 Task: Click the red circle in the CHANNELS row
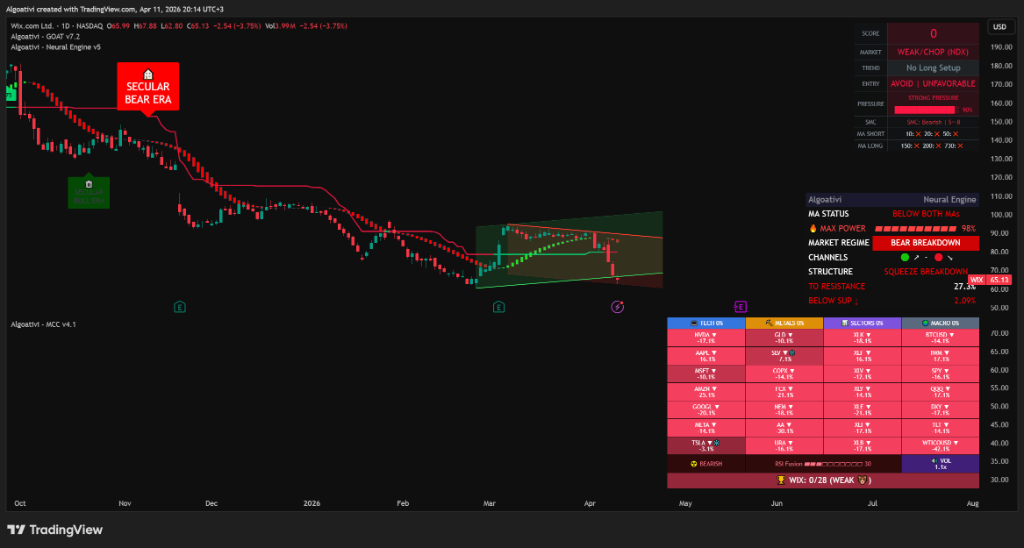pos(938,257)
